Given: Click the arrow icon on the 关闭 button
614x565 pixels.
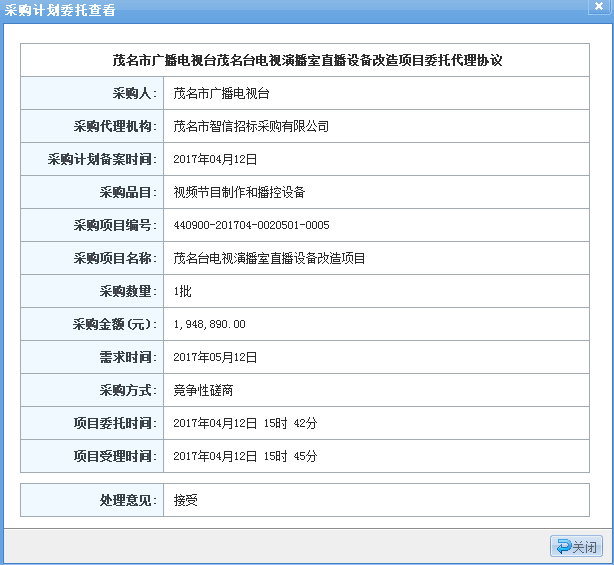Looking at the screenshot, I should 563,547.
